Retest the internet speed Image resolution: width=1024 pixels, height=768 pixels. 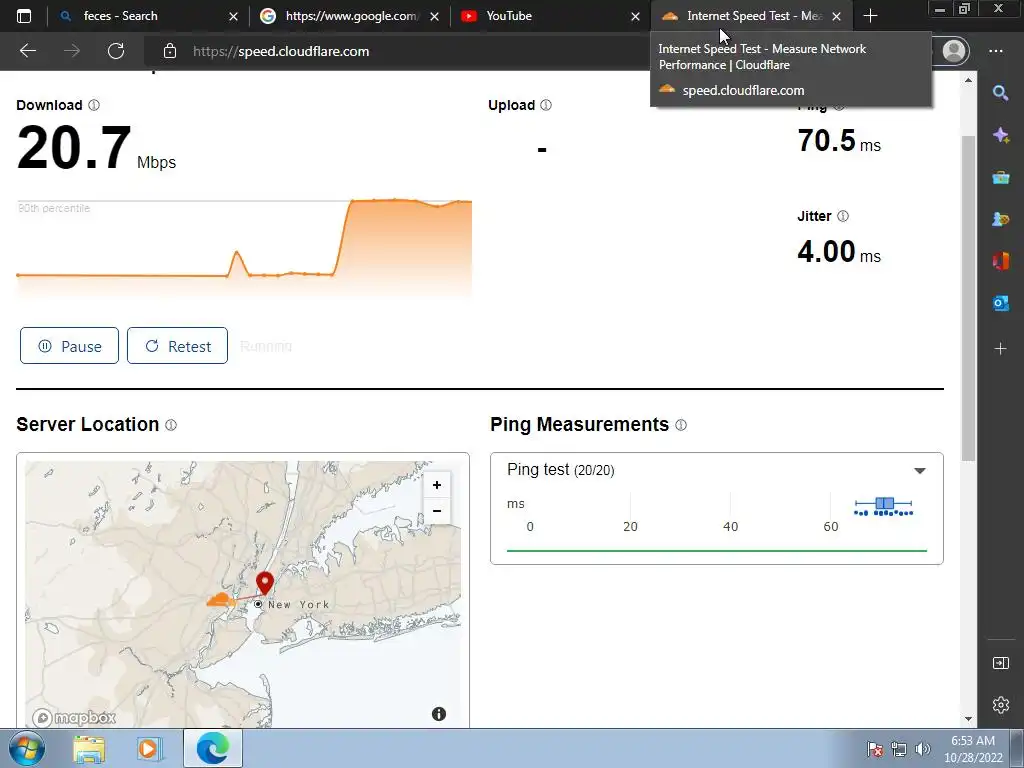(178, 345)
